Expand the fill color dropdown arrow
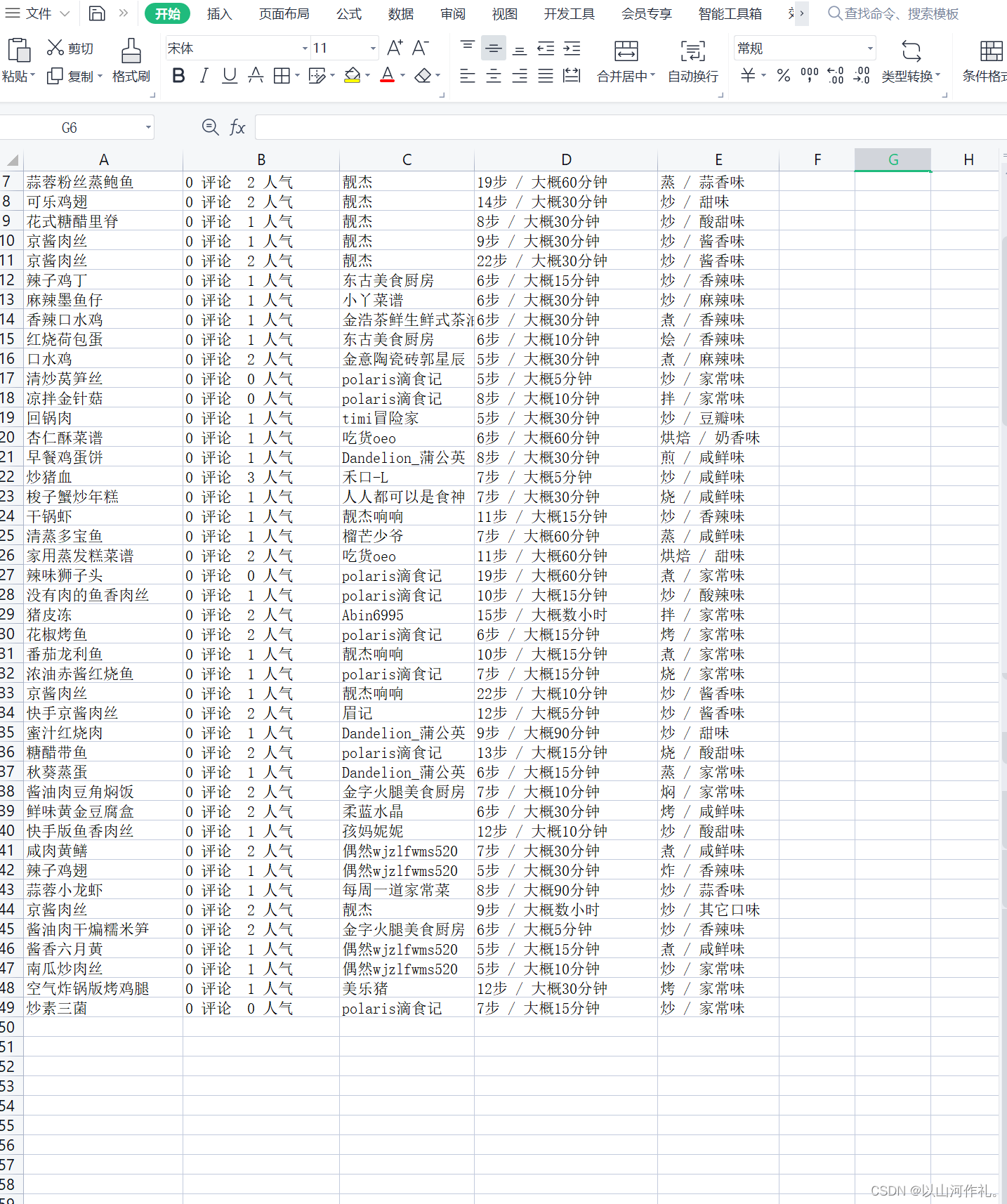The image size is (1007, 1204). coord(367,76)
